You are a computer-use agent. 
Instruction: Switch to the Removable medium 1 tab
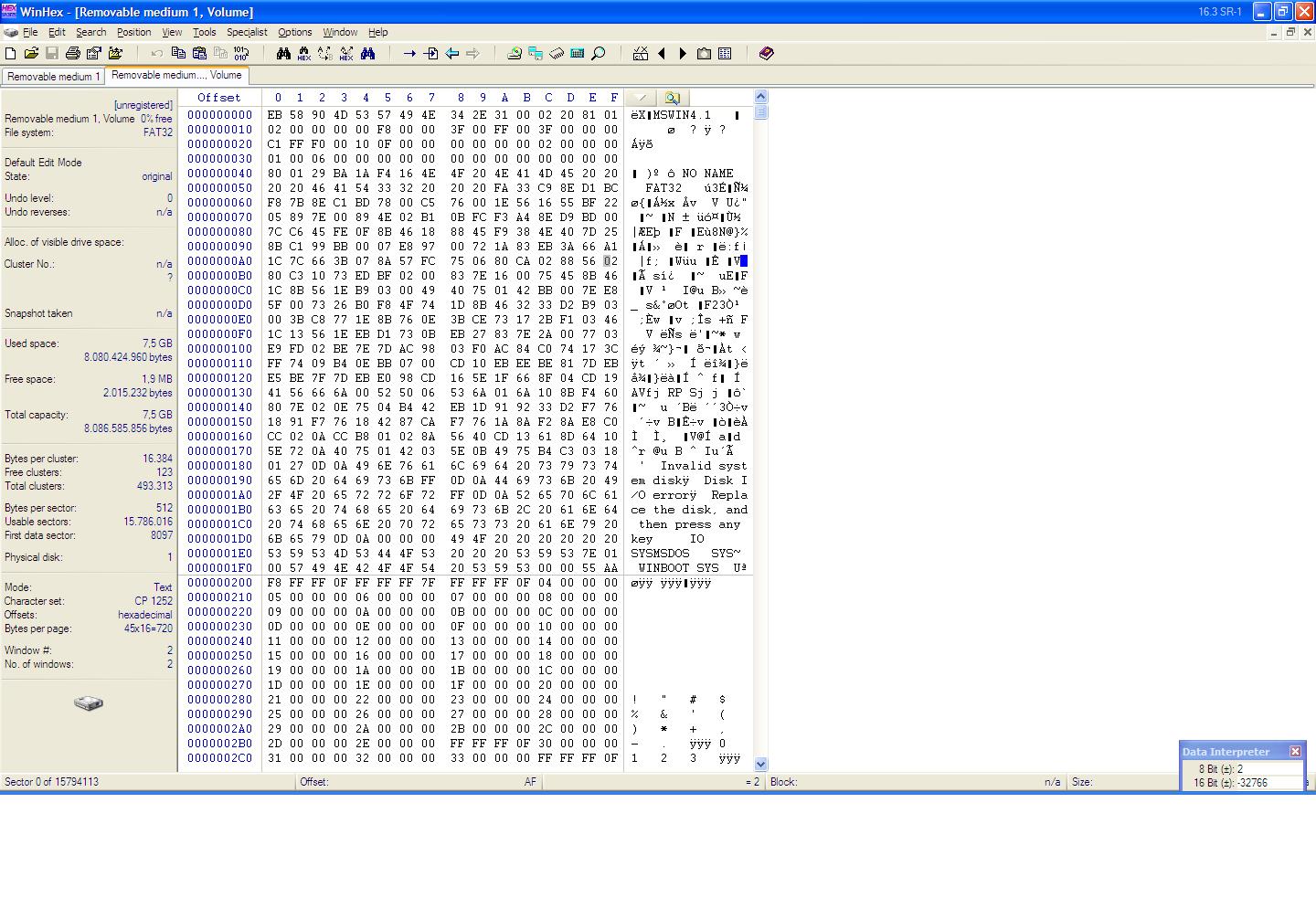point(53,77)
